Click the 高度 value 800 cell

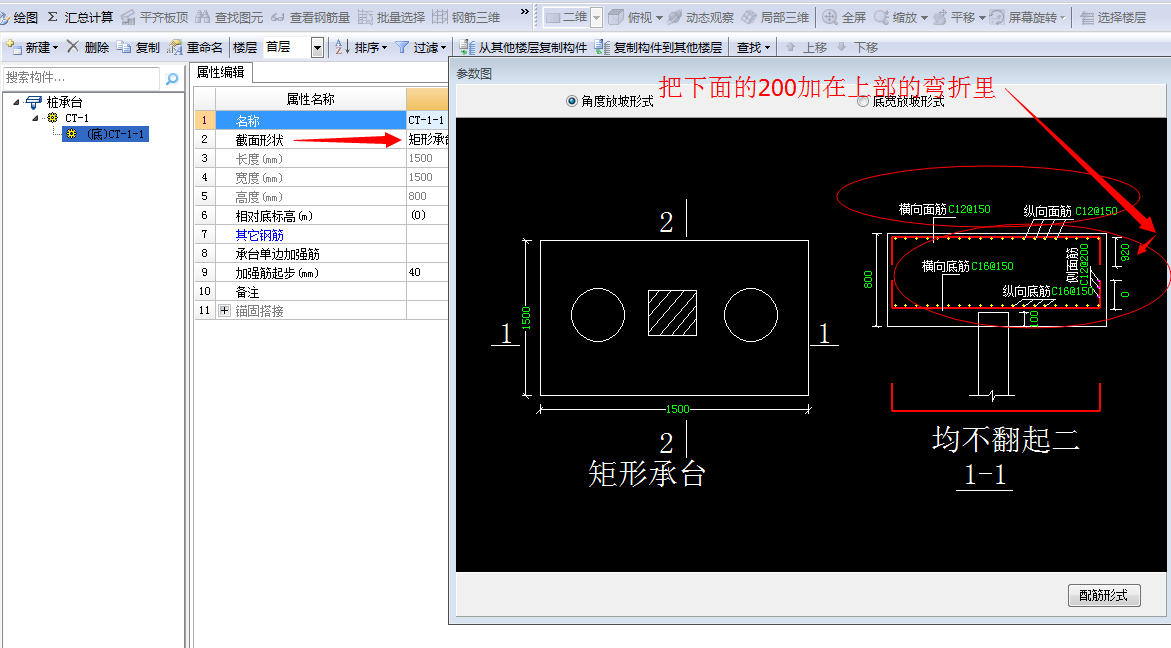point(427,196)
